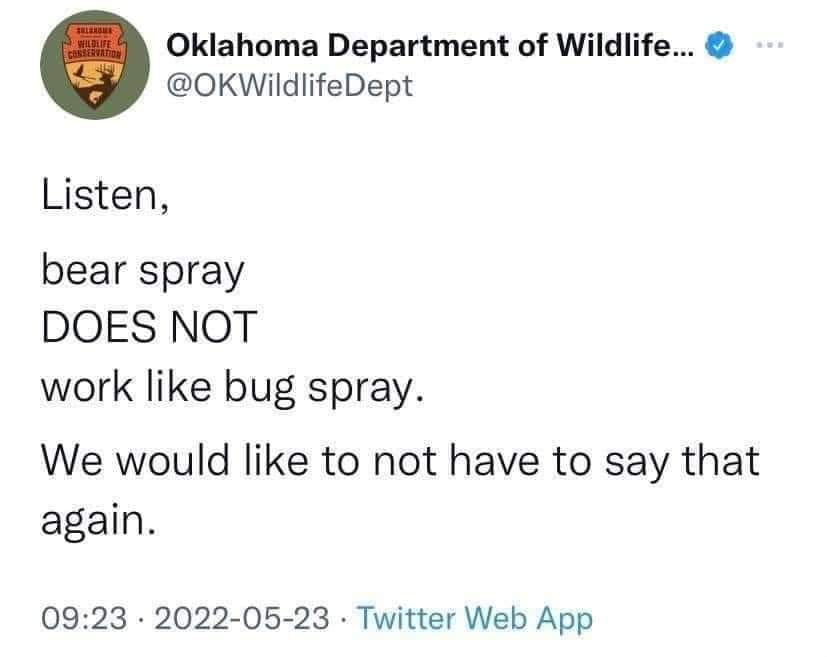Screen dimensions: 827x657
Task: Click the word "bug" in the tweet
Action: tap(260, 389)
